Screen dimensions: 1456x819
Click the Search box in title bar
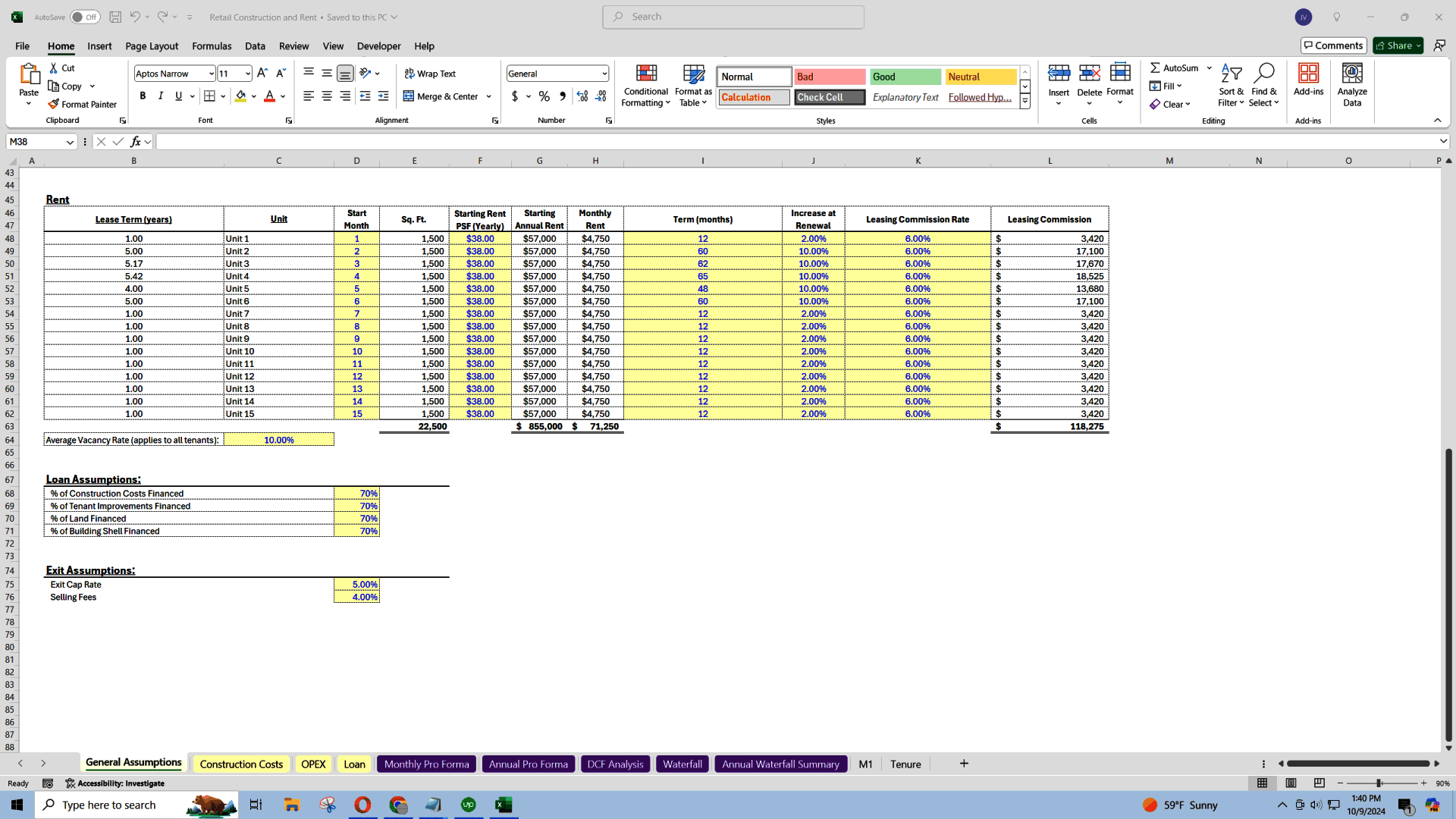coord(733,17)
